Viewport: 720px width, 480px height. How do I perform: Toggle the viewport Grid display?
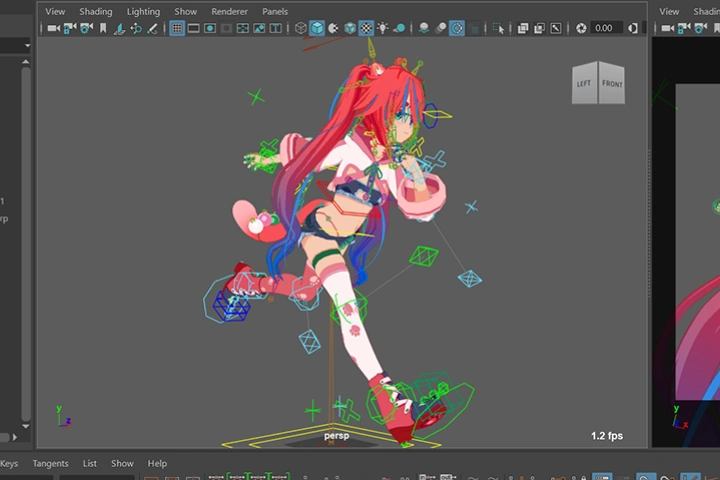(x=177, y=28)
